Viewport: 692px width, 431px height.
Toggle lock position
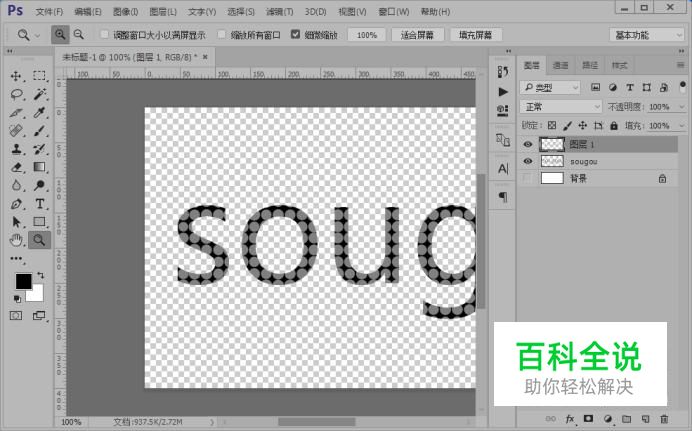(x=583, y=126)
